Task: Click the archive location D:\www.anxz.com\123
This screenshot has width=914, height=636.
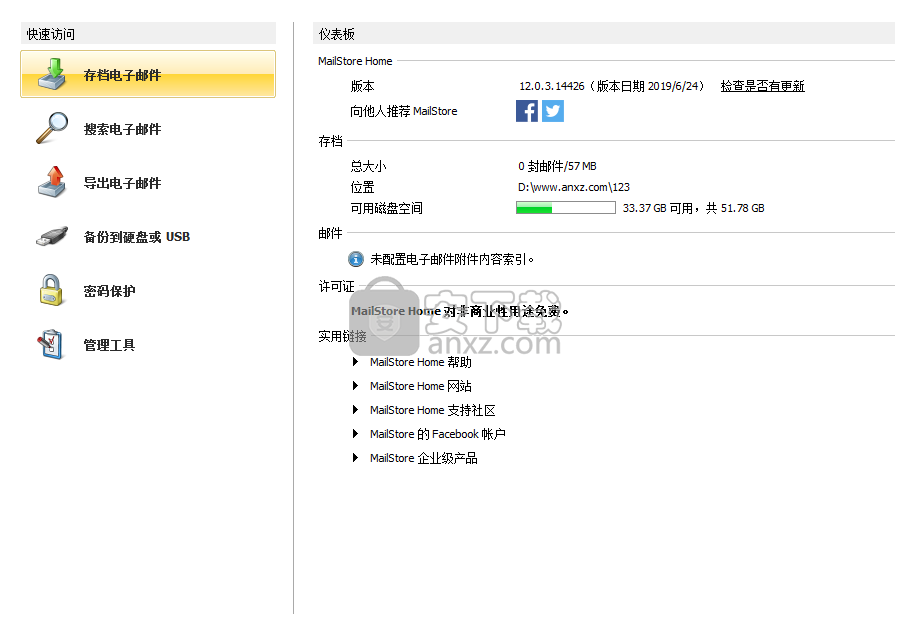Action: pyautogui.click(x=574, y=187)
